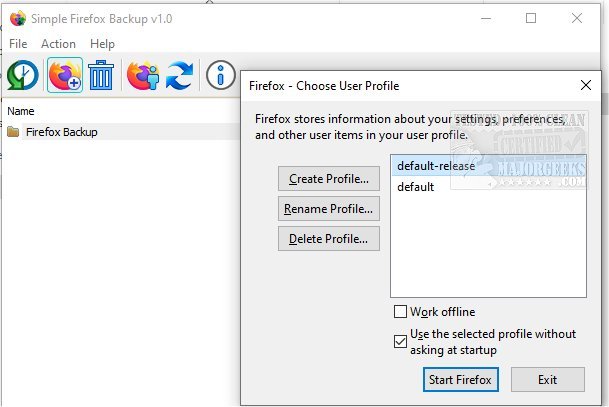The height and width of the screenshot is (407, 609).
Task: Close the Simple Firefox Backup window
Action: point(577,18)
